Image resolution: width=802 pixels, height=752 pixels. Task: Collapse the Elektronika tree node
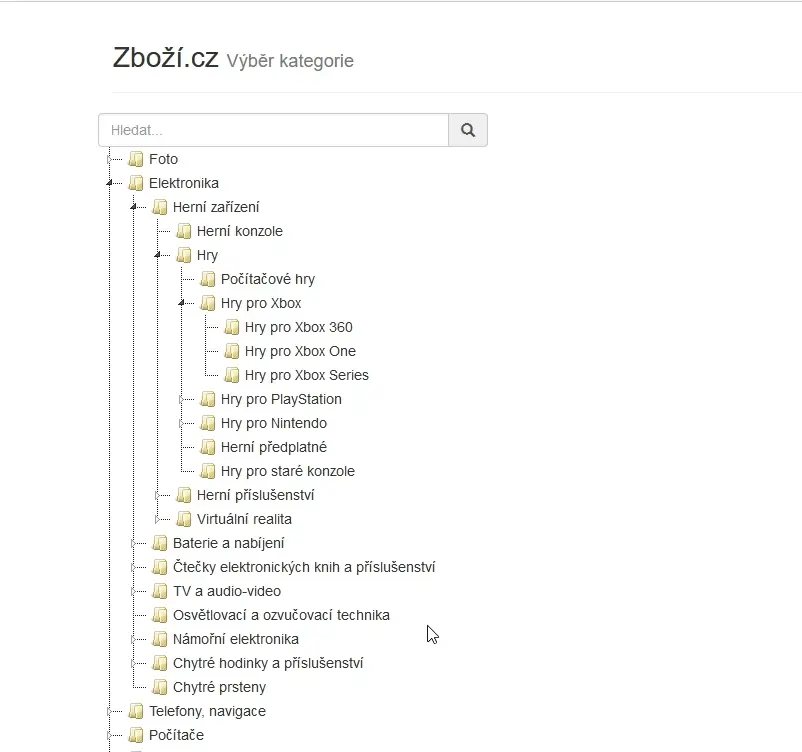tap(109, 183)
